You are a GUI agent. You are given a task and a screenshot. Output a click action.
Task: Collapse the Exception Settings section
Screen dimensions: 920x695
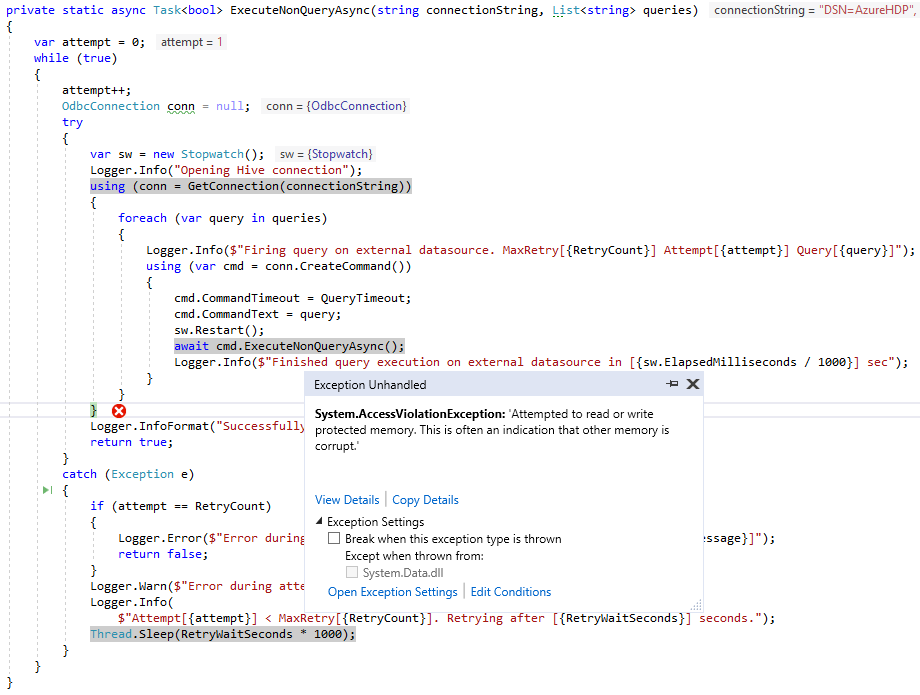[x=319, y=521]
